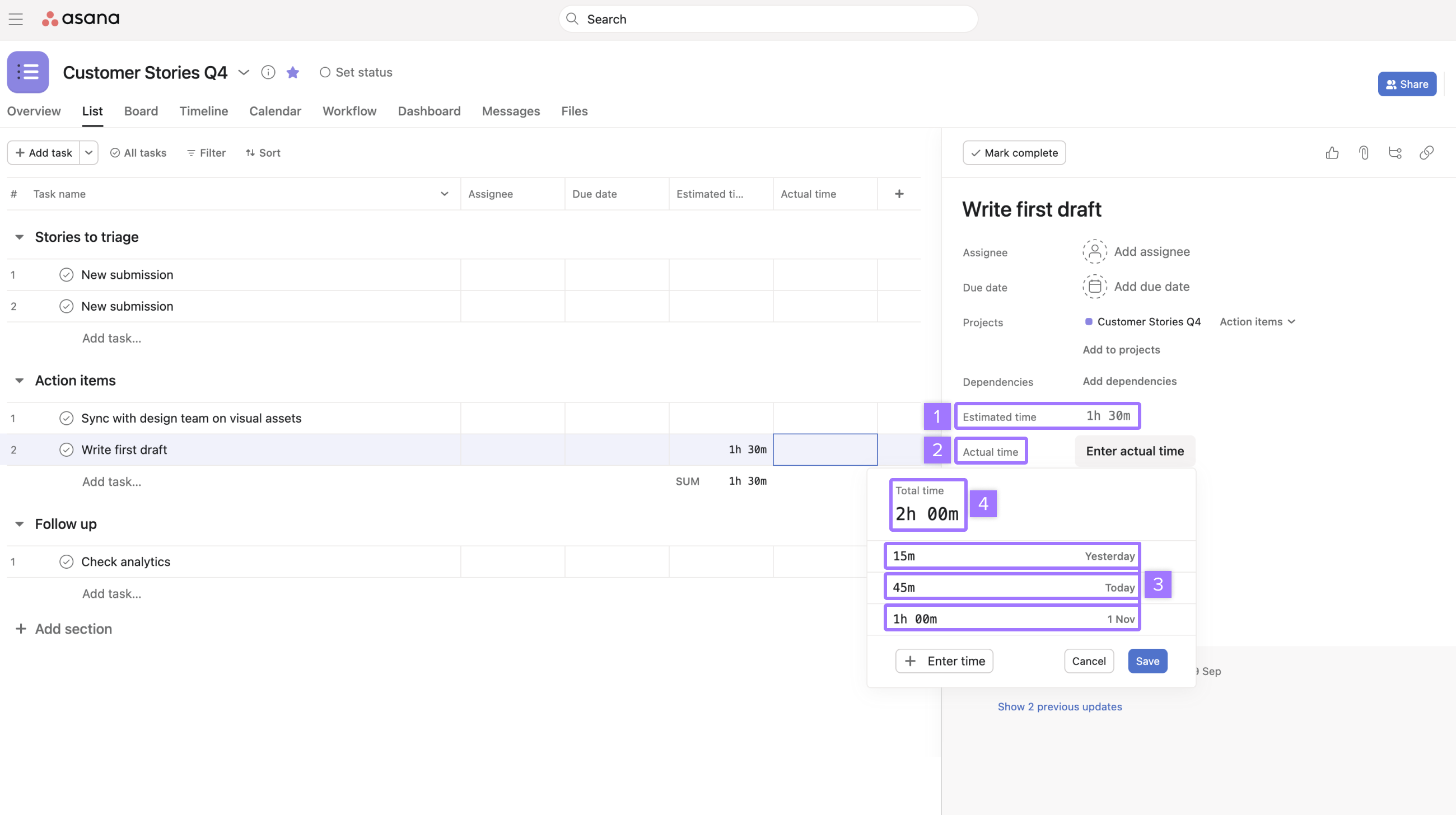Toggle complete status on Write first draft
Image resolution: width=1456 pixels, height=815 pixels.
coord(66,449)
